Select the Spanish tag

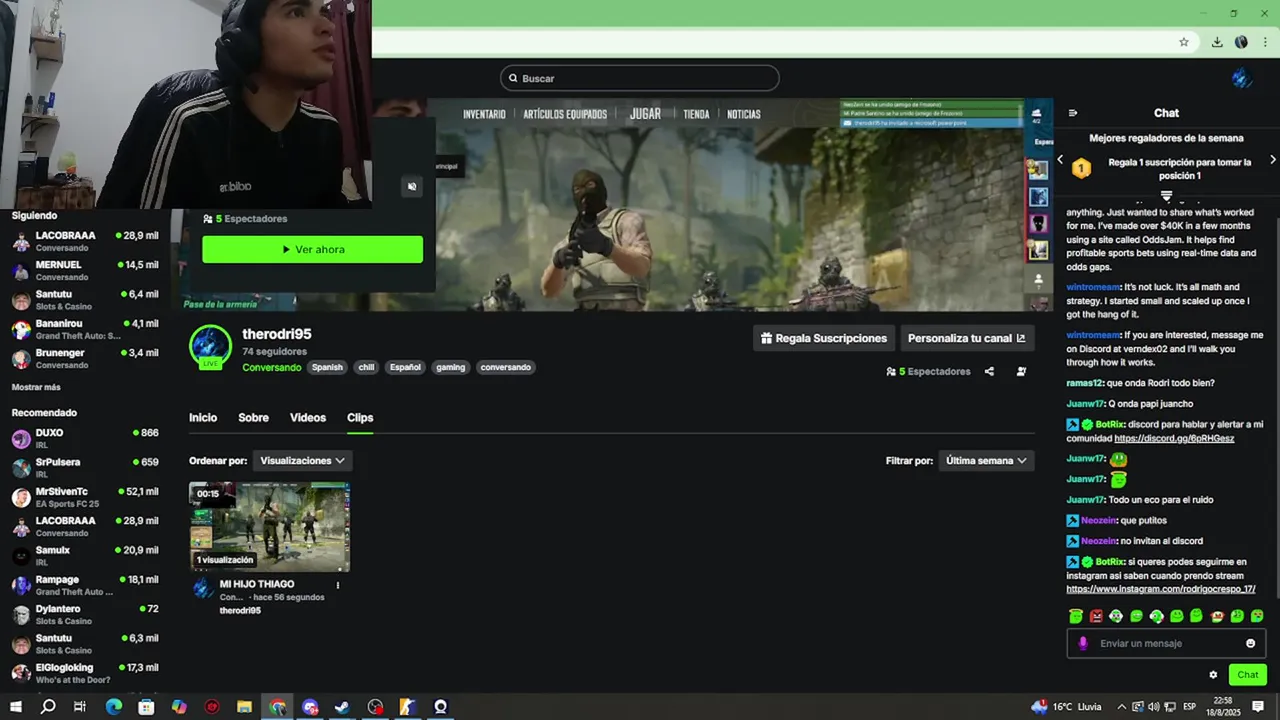tap(327, 367)
